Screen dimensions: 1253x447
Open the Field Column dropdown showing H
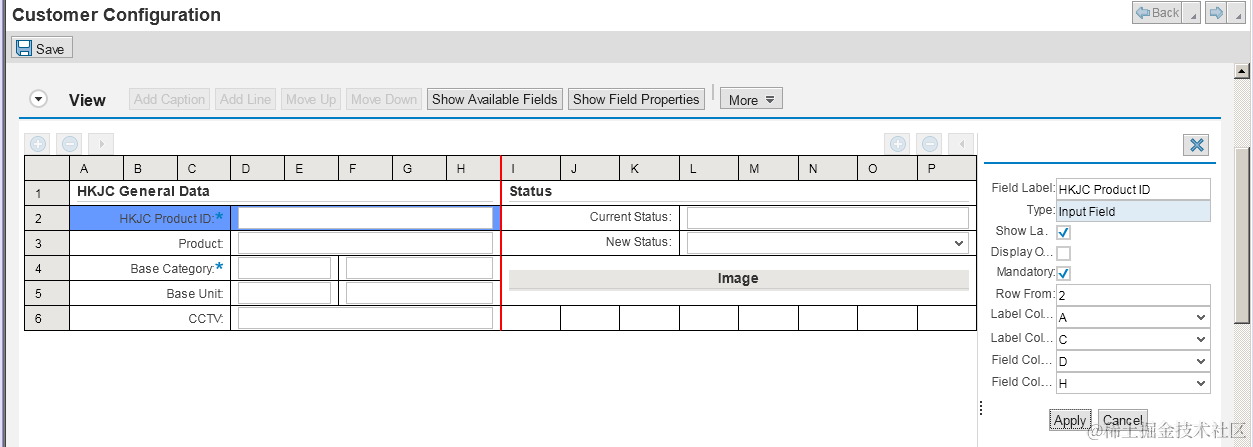click(1133, 383)
